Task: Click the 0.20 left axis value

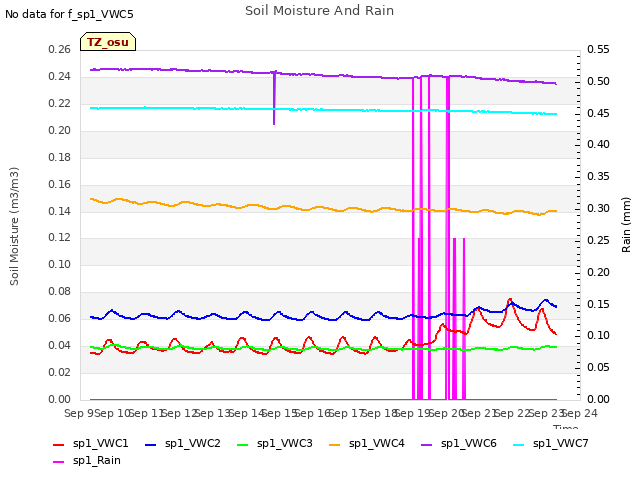Action: pyautogui.click(x=60, y=131)
